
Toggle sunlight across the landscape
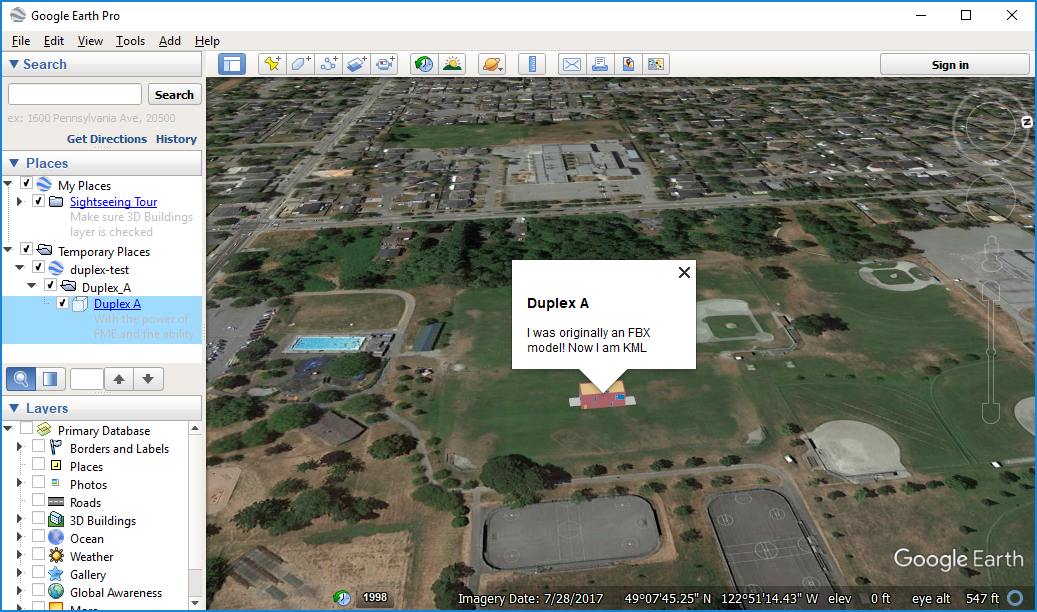coord(453,64)
